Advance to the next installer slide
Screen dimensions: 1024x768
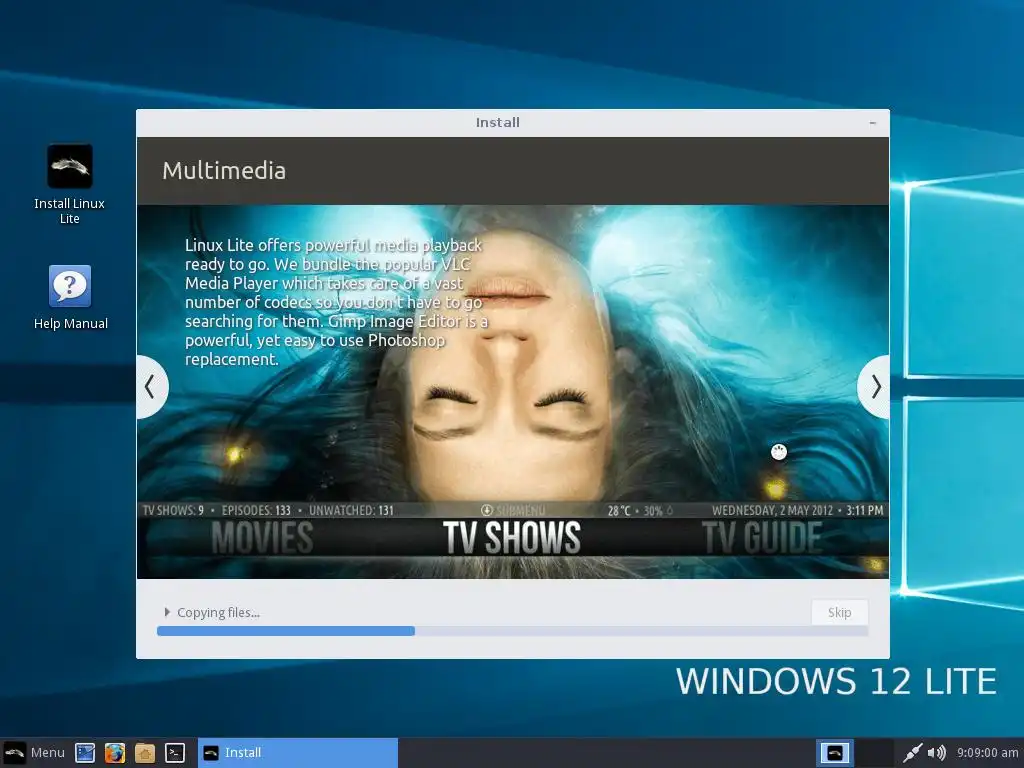[x=874, y=387]
